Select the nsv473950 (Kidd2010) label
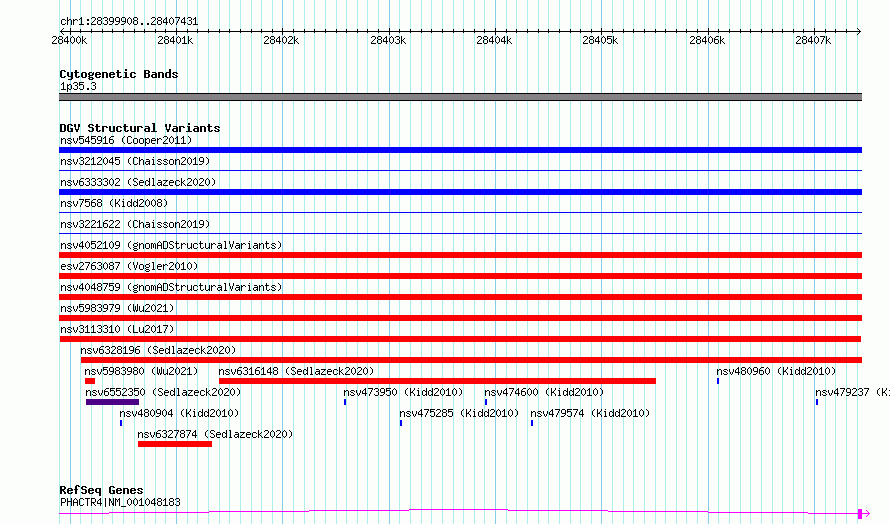The image size is (890, 524). pyautogui.click(x=403, y=392)
